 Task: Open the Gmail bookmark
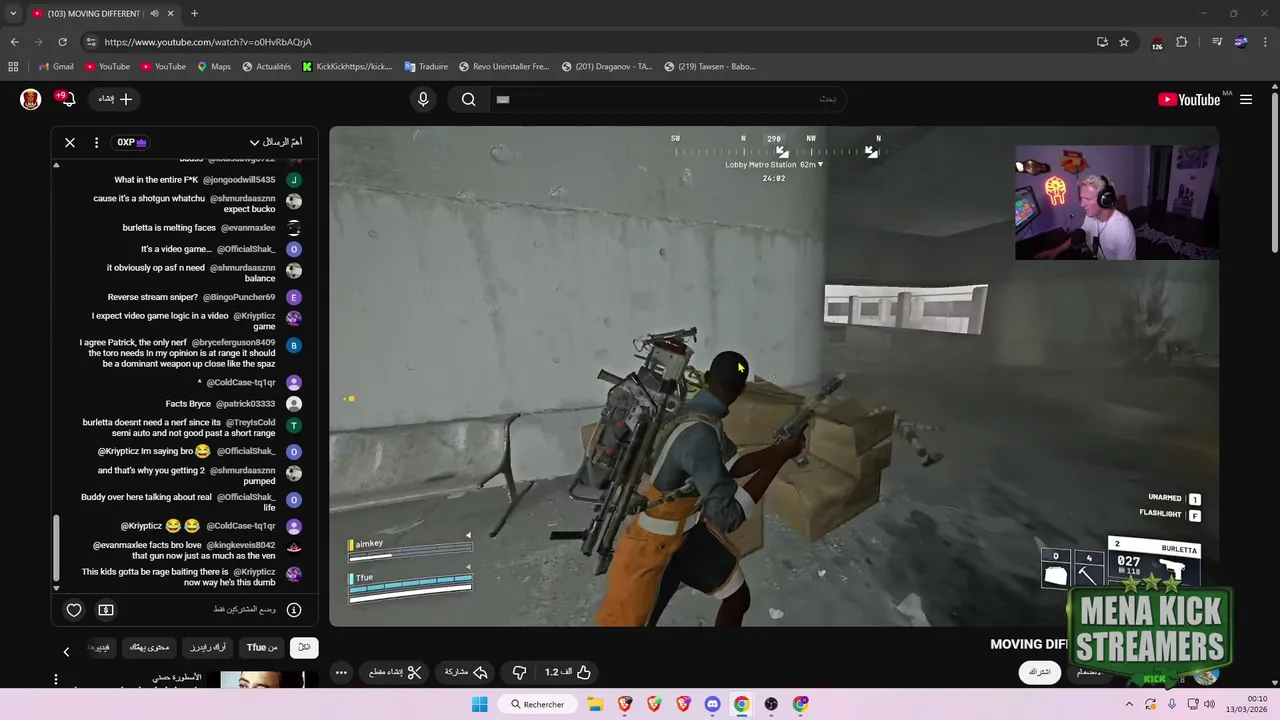55,67
